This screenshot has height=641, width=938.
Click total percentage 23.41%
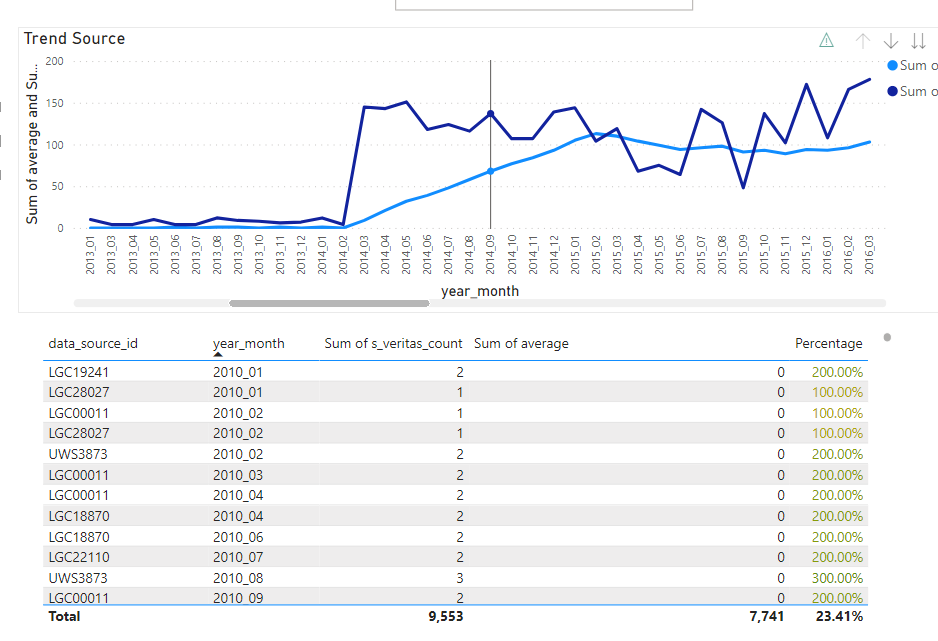point(839,616)
